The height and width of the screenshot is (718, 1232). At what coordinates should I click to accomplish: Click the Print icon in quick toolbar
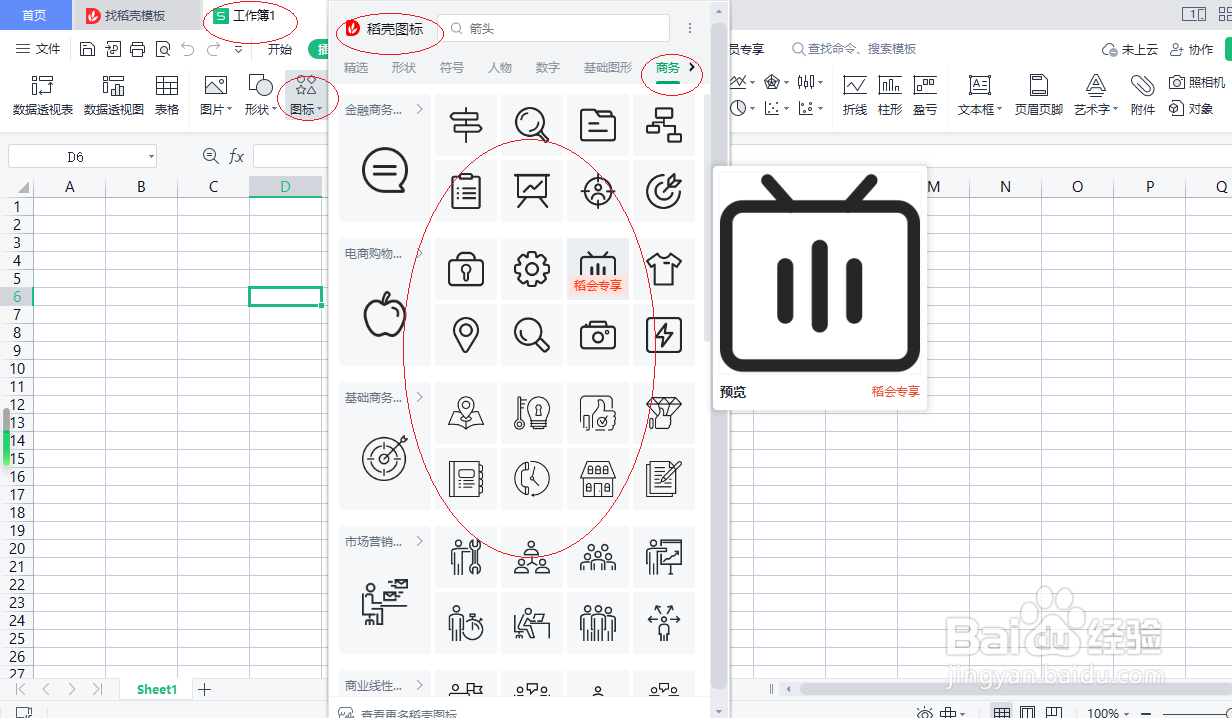click(x=138, y=49)
